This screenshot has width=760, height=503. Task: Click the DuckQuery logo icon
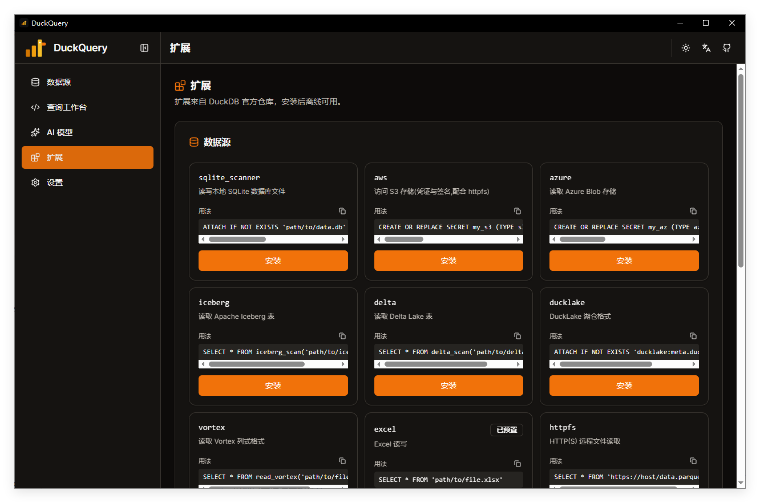pos(35,48)
